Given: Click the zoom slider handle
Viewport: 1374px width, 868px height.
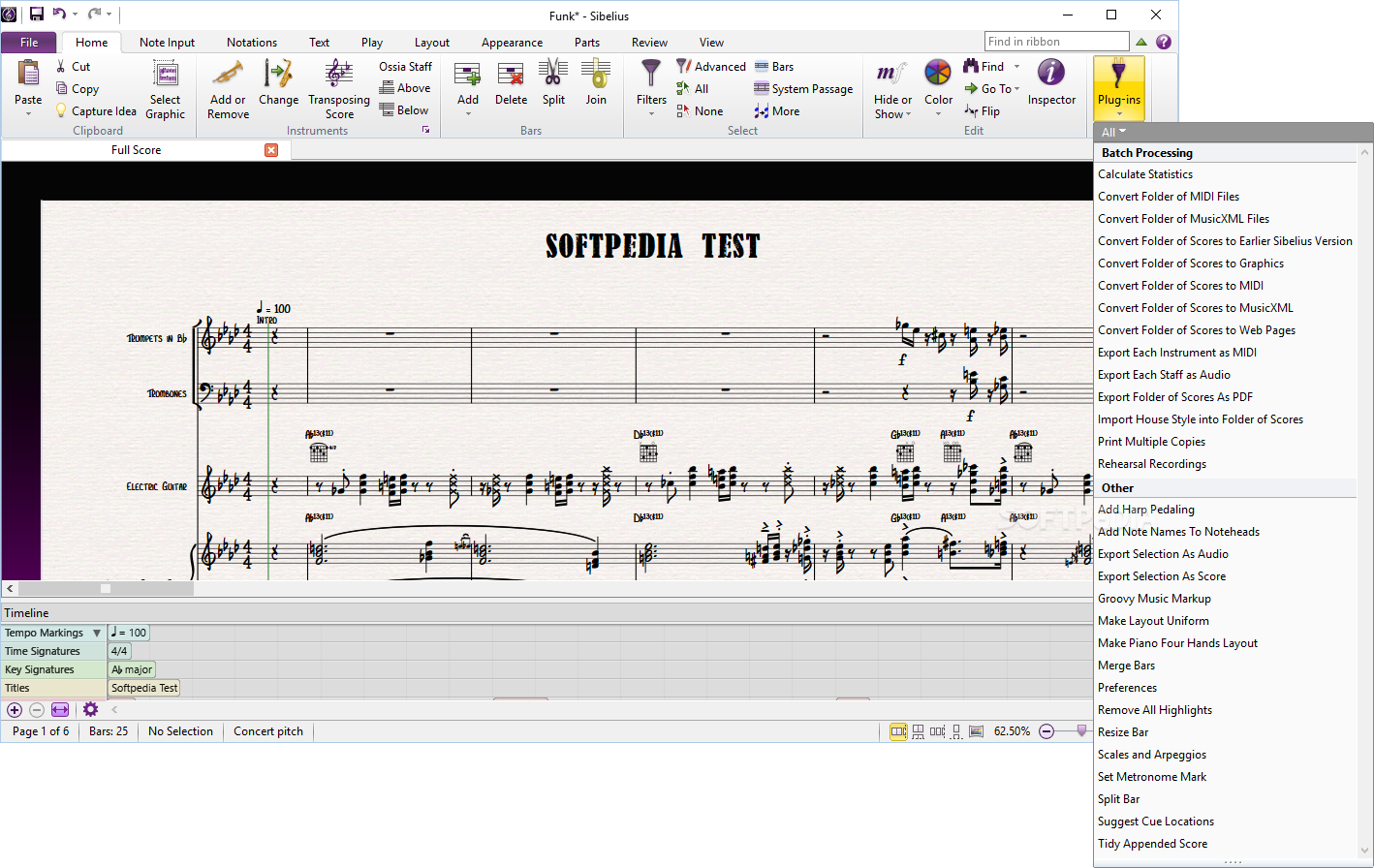Looking at the screenshot, I should (1082, 731).
